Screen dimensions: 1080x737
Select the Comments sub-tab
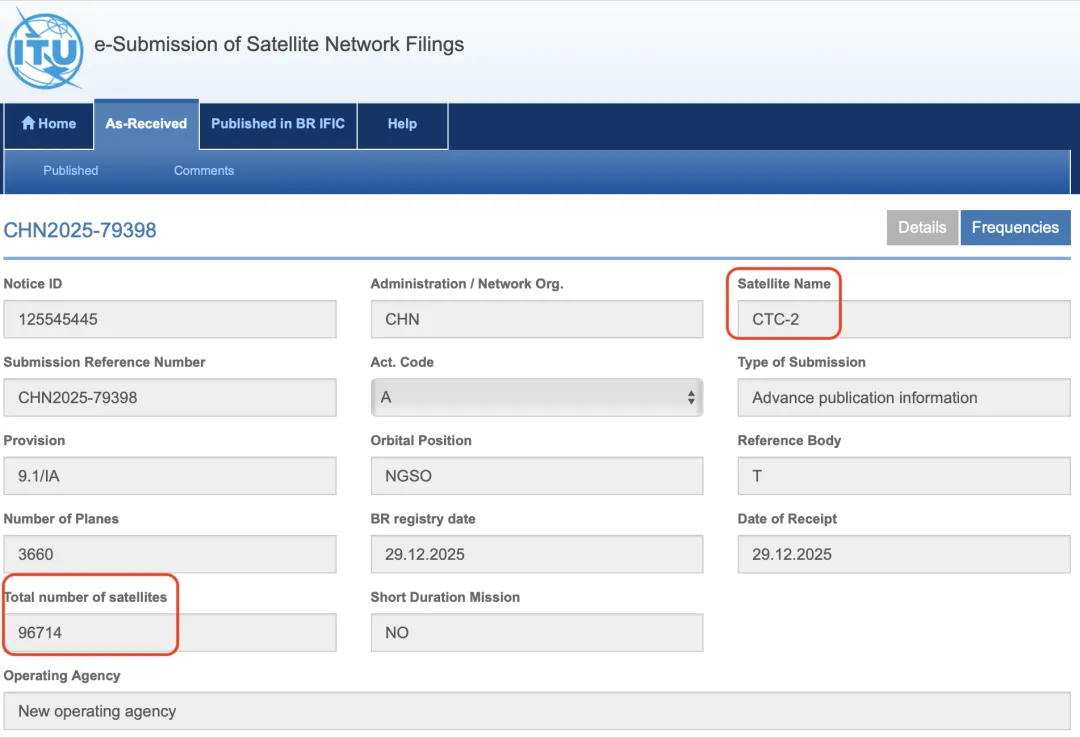pos(204,171)
